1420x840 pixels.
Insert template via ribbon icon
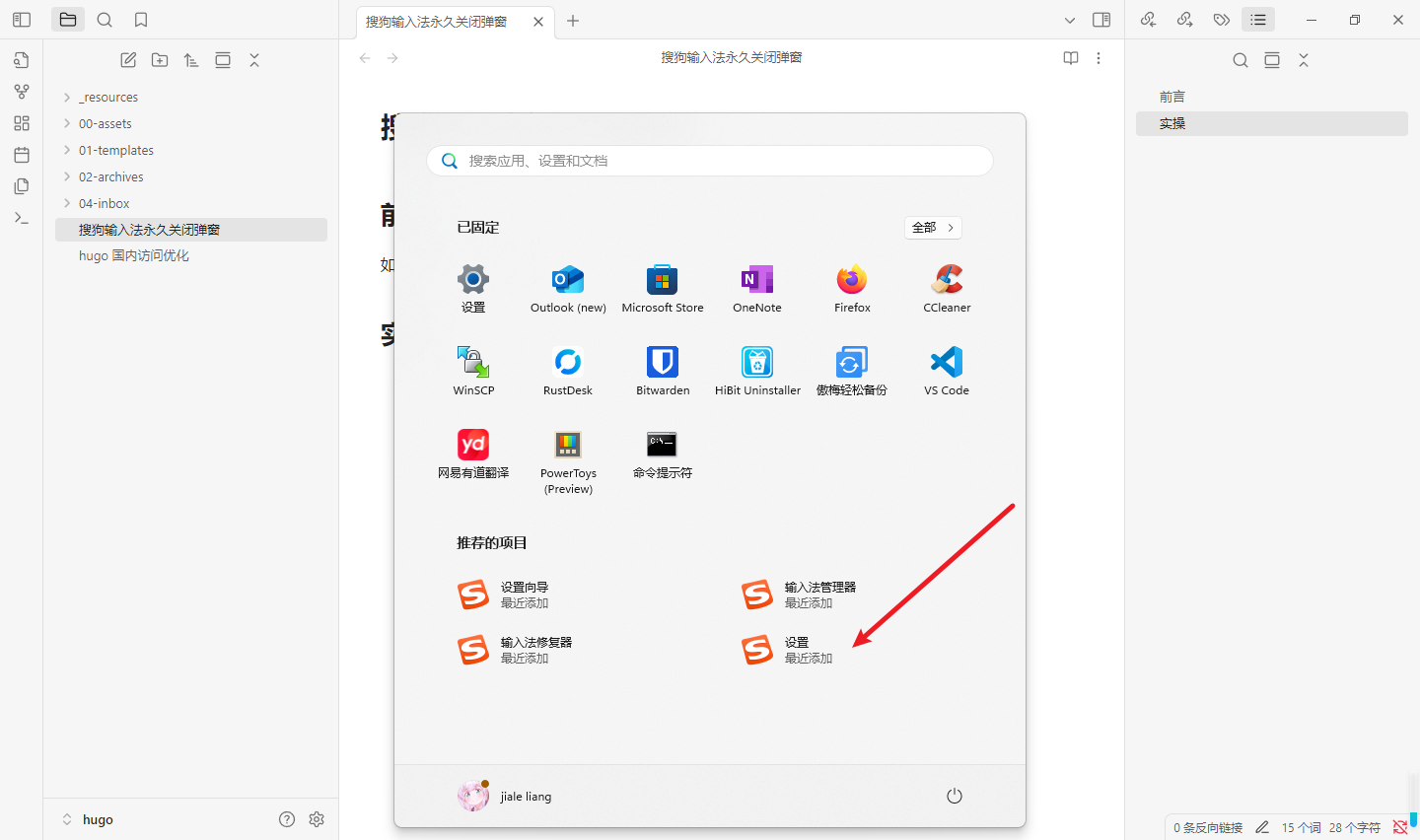tap(22, 186)
